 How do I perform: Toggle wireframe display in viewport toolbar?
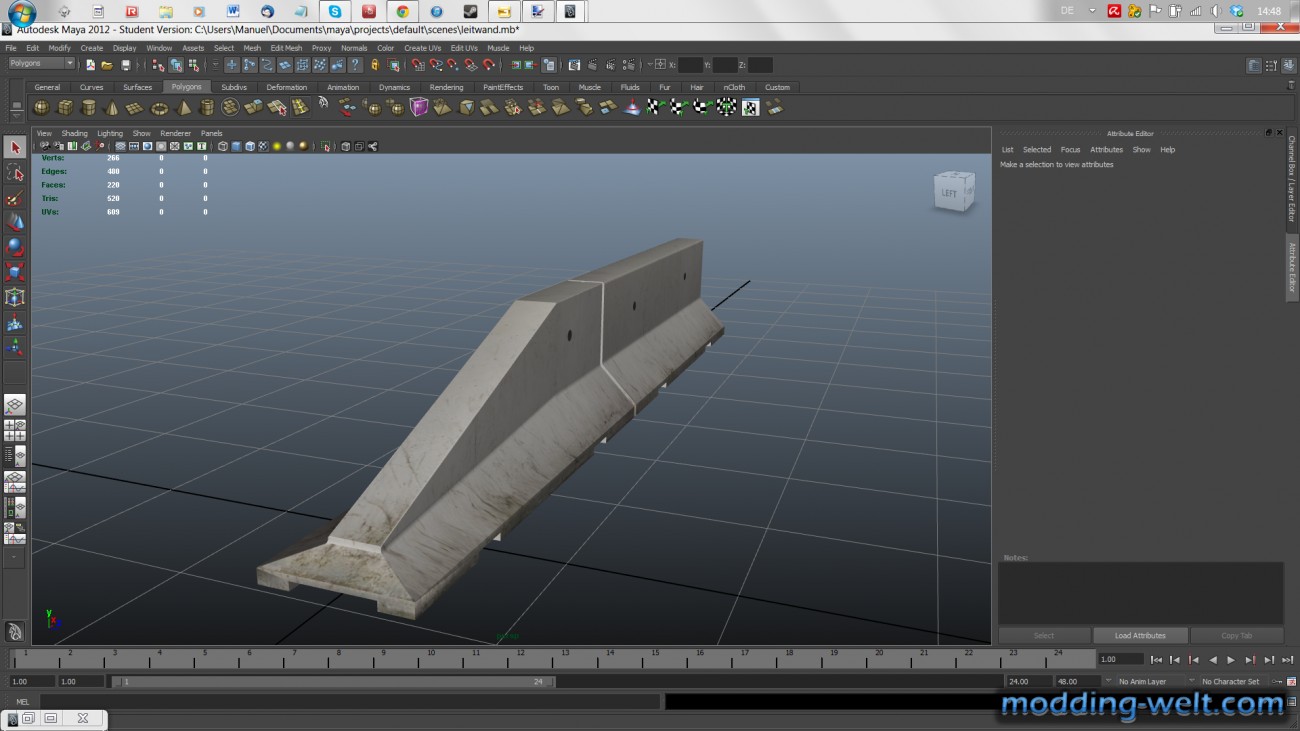(222, 146)
